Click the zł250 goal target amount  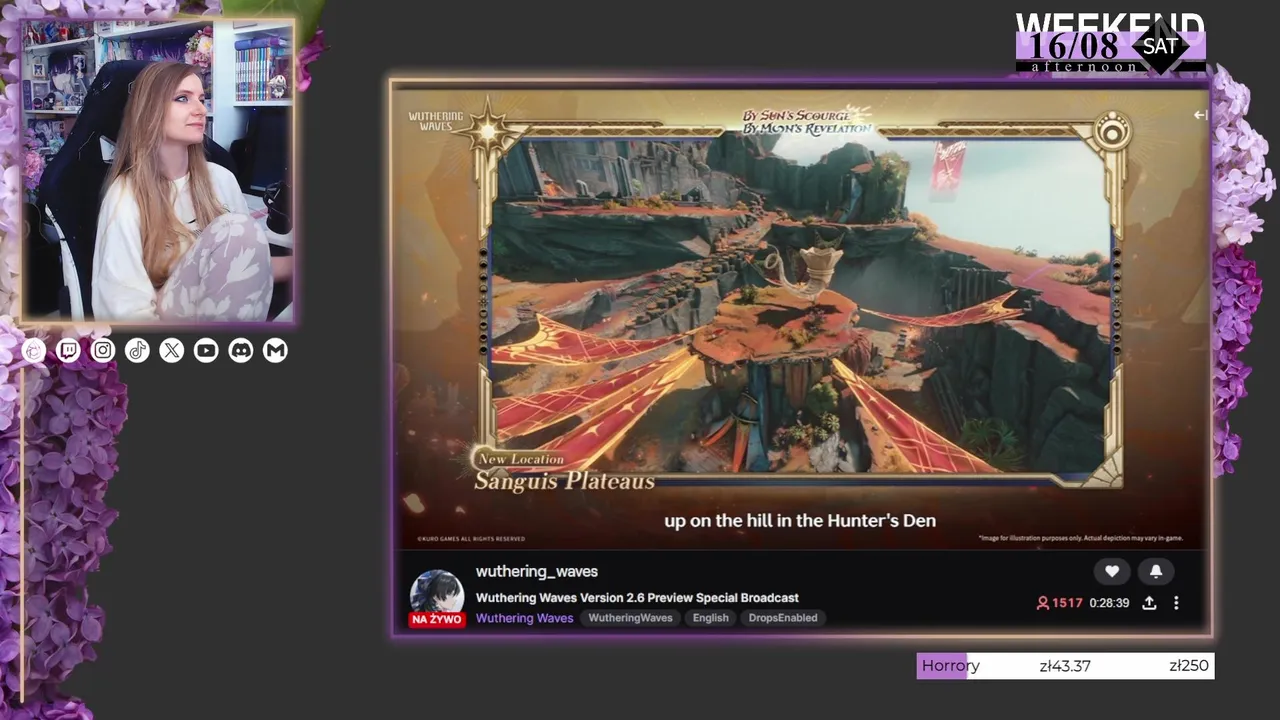pyautogui.click(x=1189, y=666)
